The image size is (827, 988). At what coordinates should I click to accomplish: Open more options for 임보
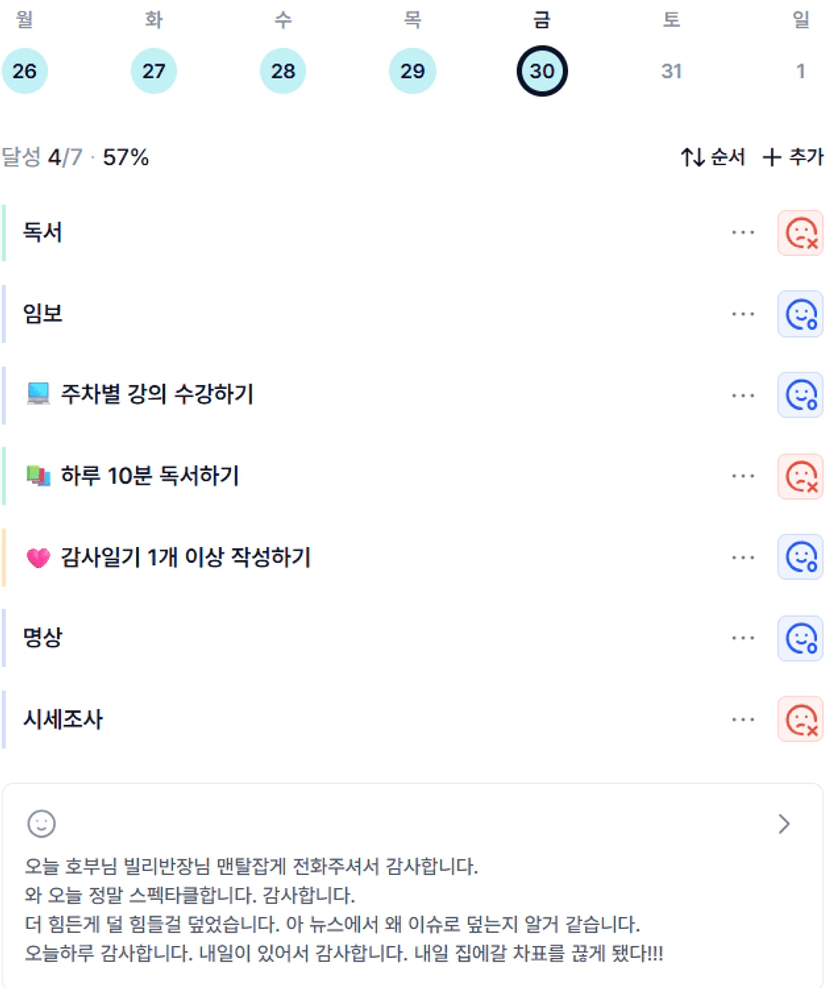(742, 314)
